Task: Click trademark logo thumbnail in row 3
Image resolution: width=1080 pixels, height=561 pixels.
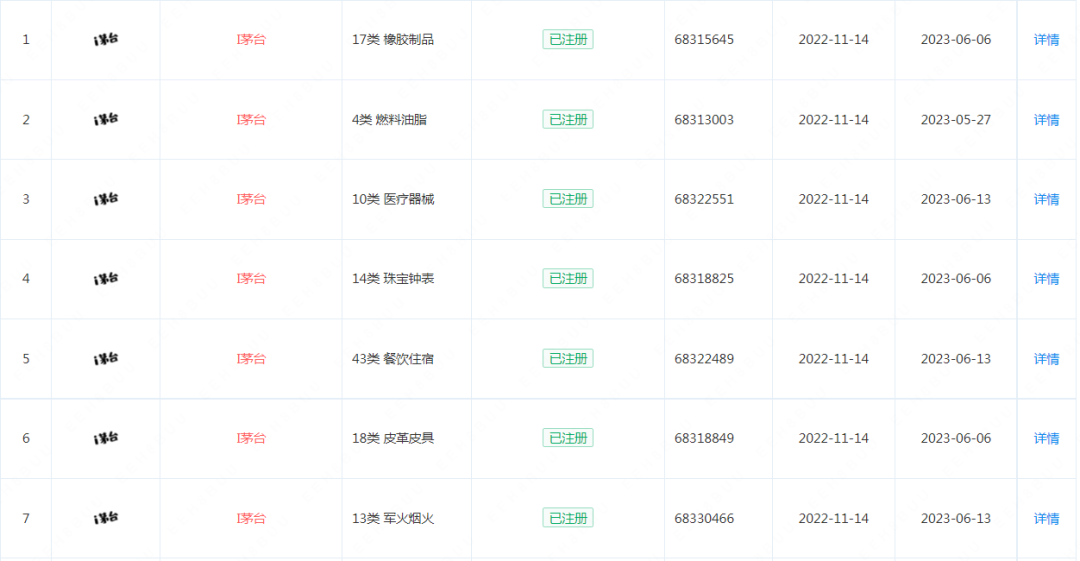Action: click(x=106, y=199)
